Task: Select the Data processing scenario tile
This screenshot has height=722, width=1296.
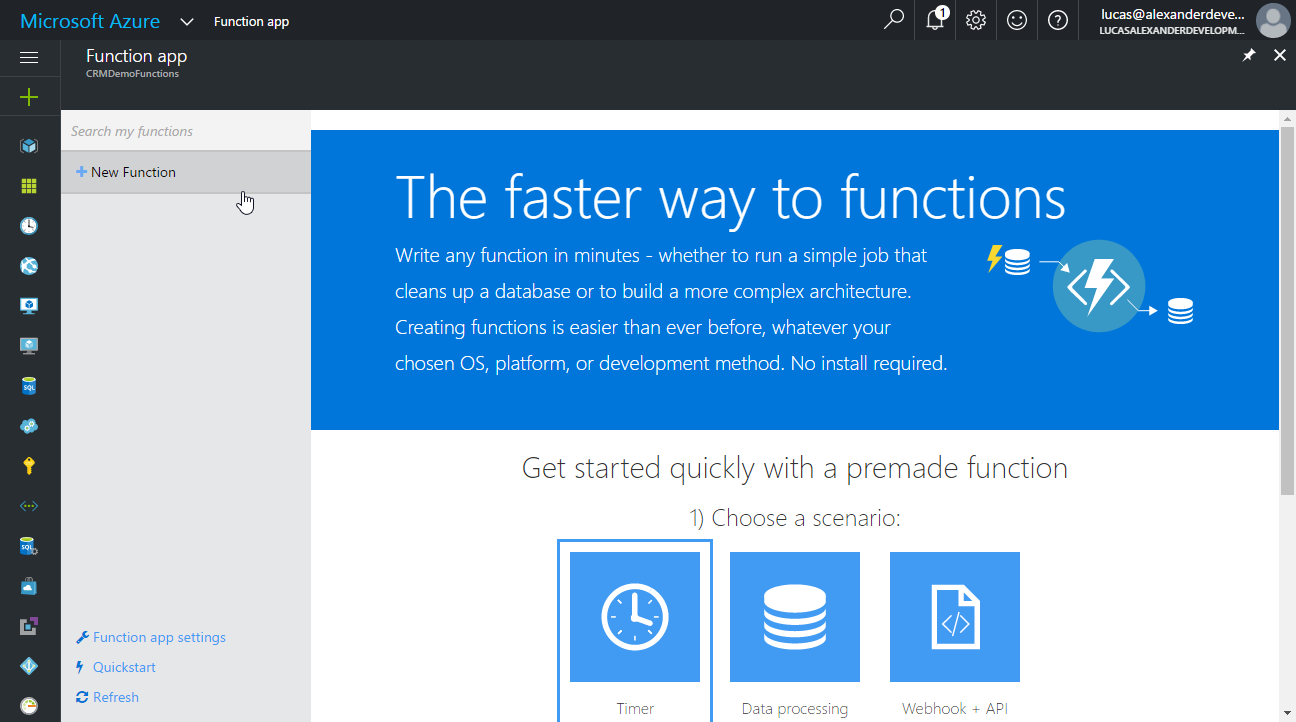Action: pyautogui.click(x=795, y=635)
